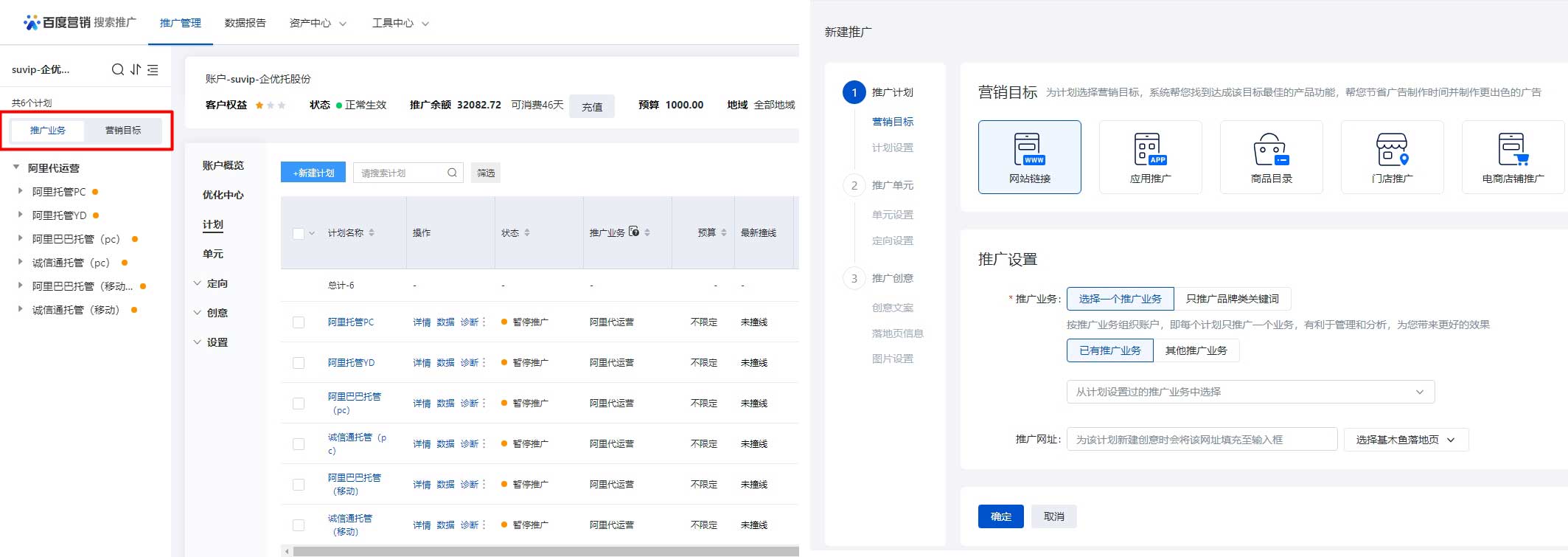Viewport: 1568px width, 557px height.
Task: Tick the checkbox for 阿里巴巴托管 (移动) row
Action: [x=299, y=485]
